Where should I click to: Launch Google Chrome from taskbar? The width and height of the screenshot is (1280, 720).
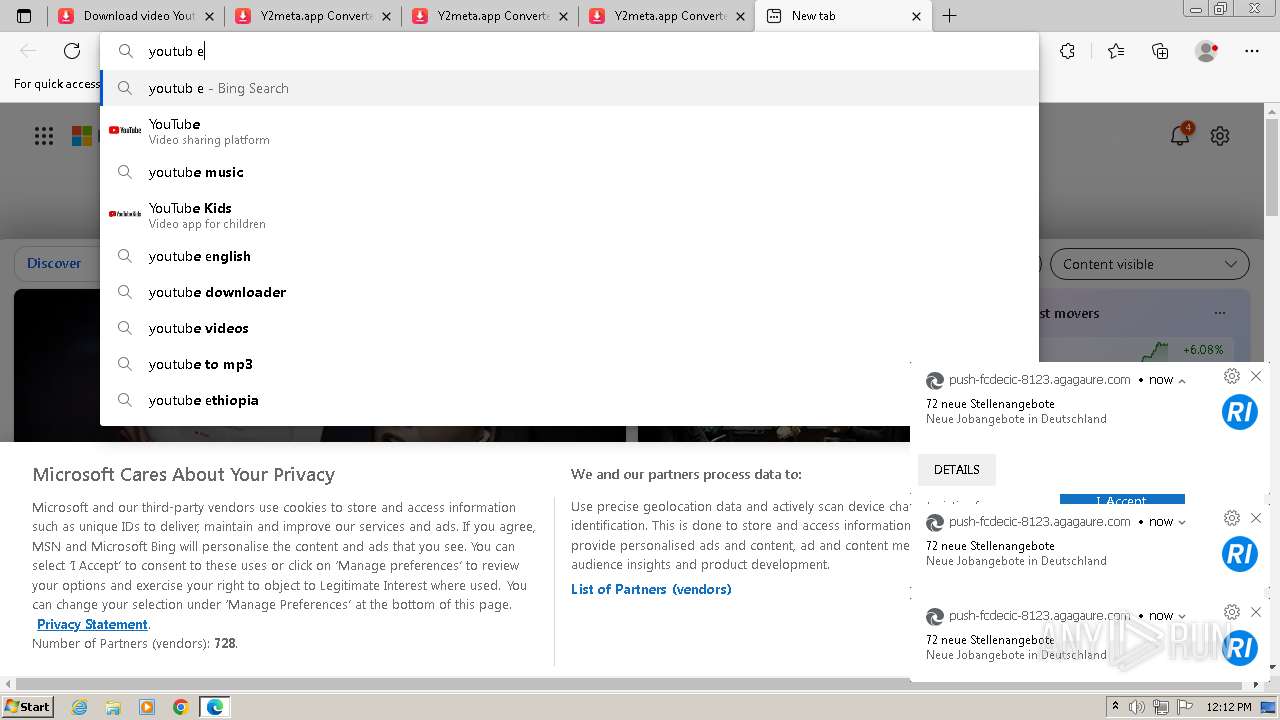click(181, 707)
